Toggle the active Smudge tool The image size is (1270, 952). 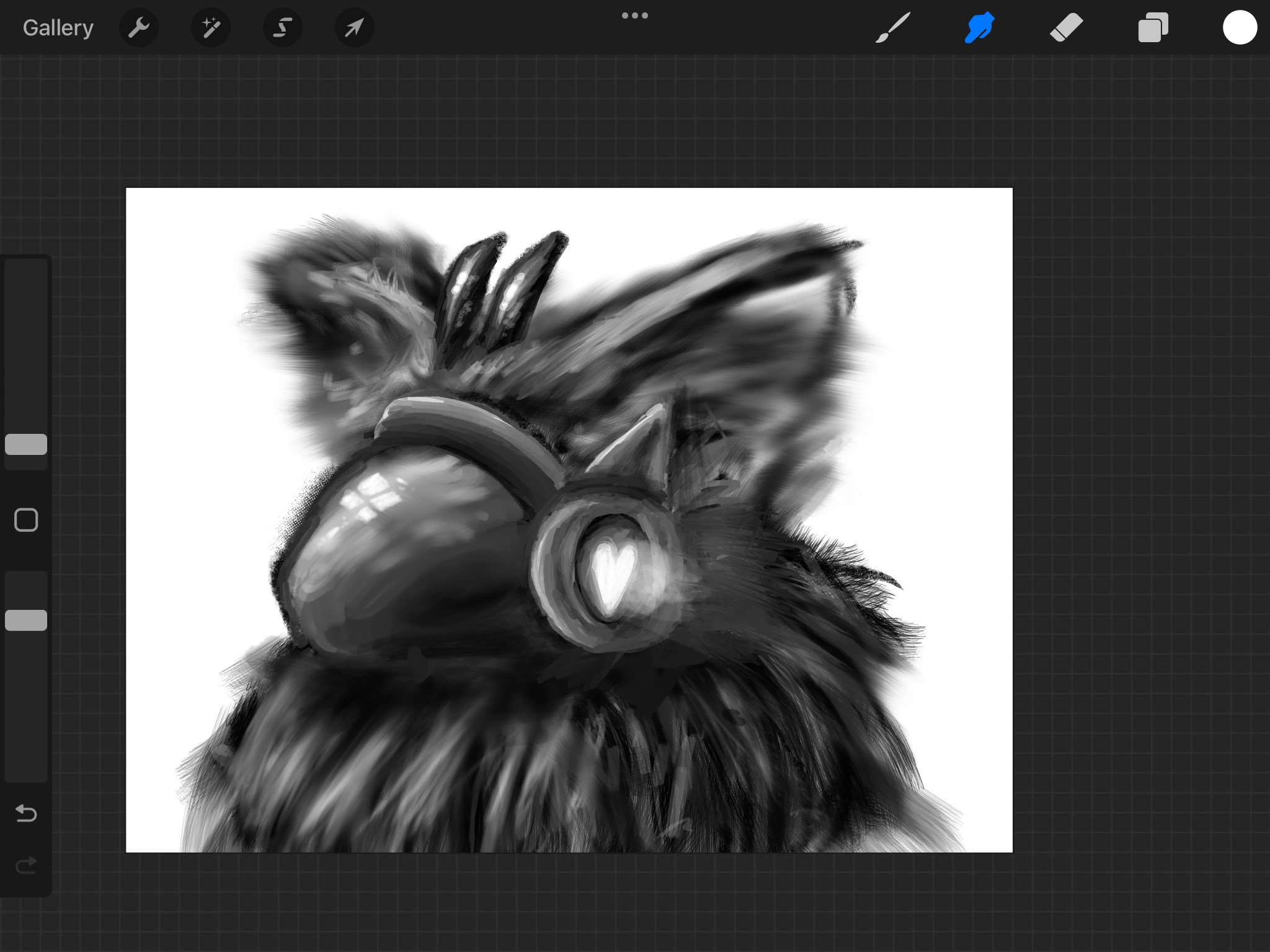(x=980, y=27)
